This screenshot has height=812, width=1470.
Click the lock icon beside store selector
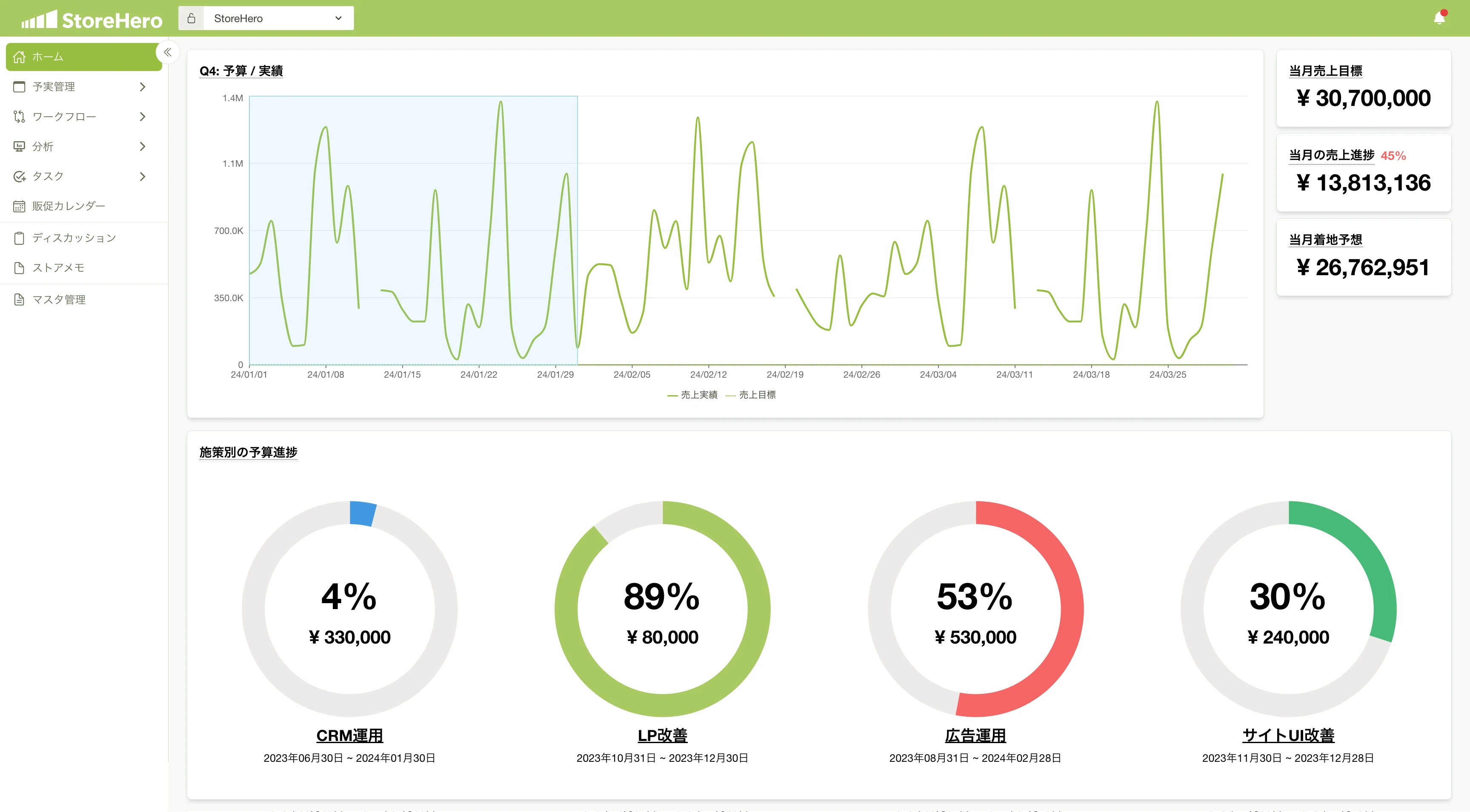click(x=192, y=18)
